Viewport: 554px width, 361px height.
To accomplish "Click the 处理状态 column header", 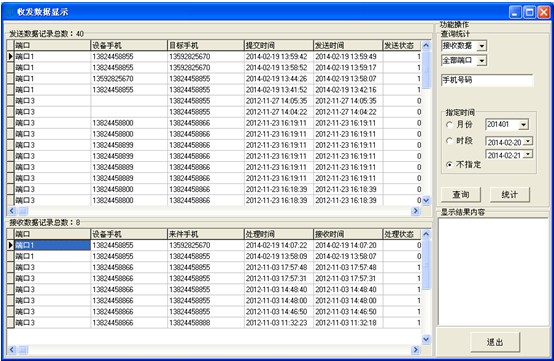I will (402, 234).
